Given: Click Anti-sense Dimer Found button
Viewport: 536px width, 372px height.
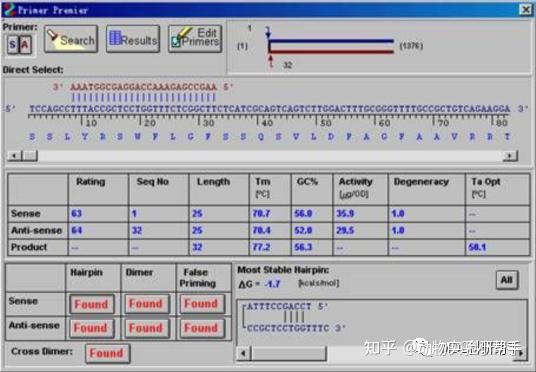Looking at the screenshot, I should tap(147, 328).
